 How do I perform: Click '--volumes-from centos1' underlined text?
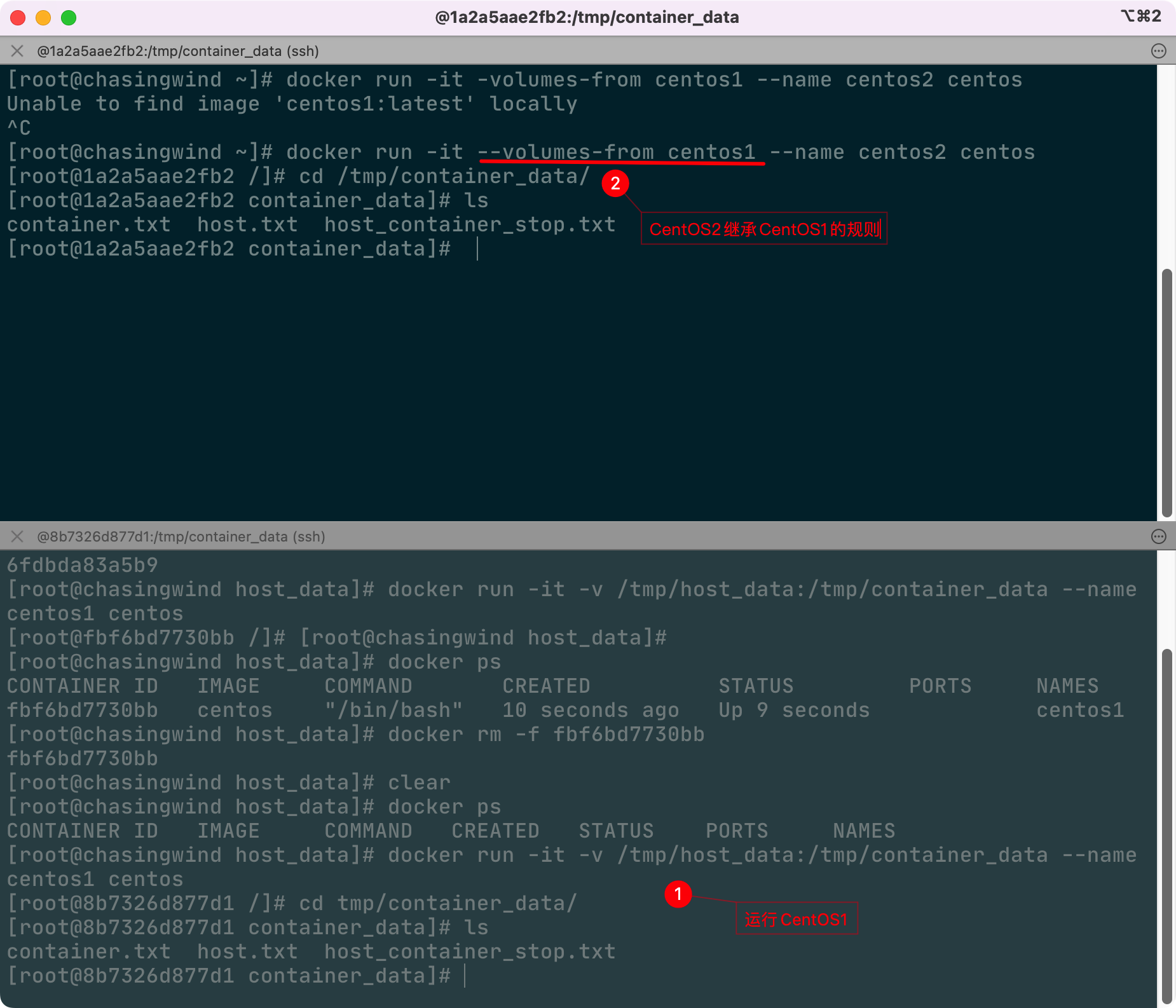coord(617,153)
